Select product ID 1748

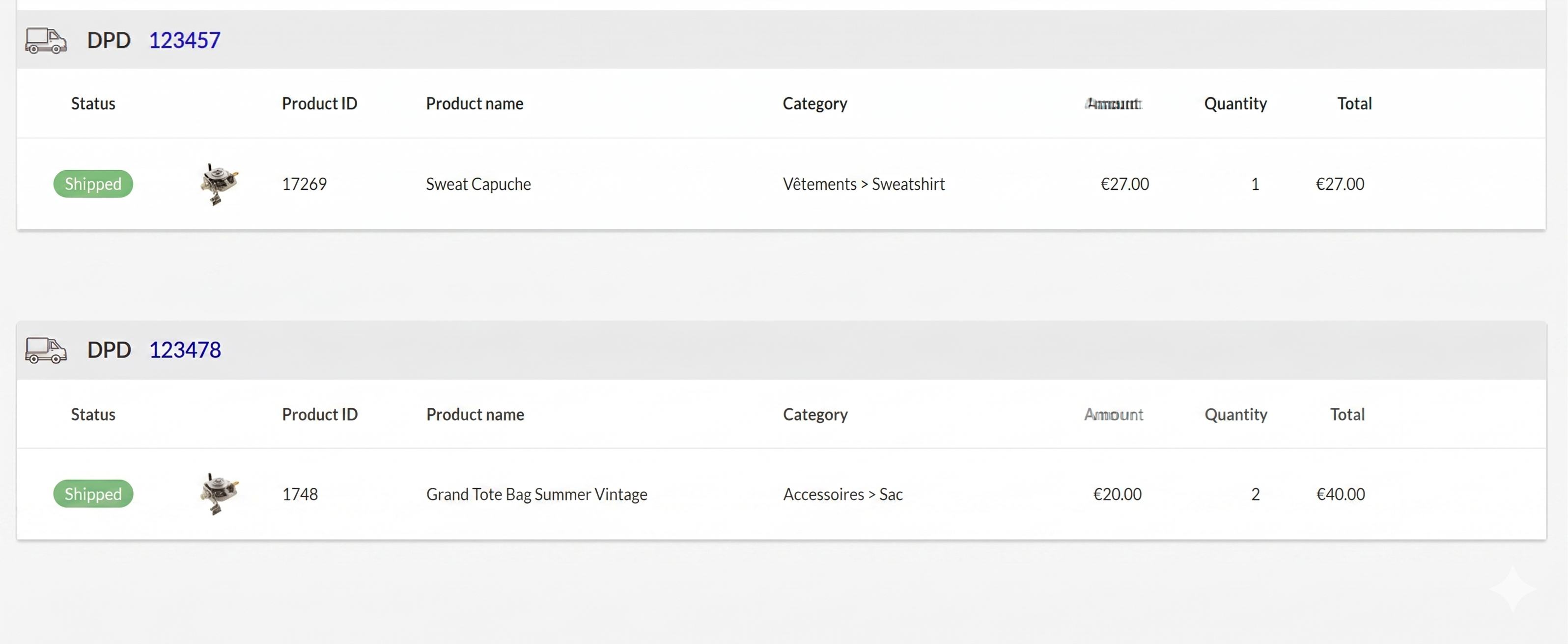(300, 494)
